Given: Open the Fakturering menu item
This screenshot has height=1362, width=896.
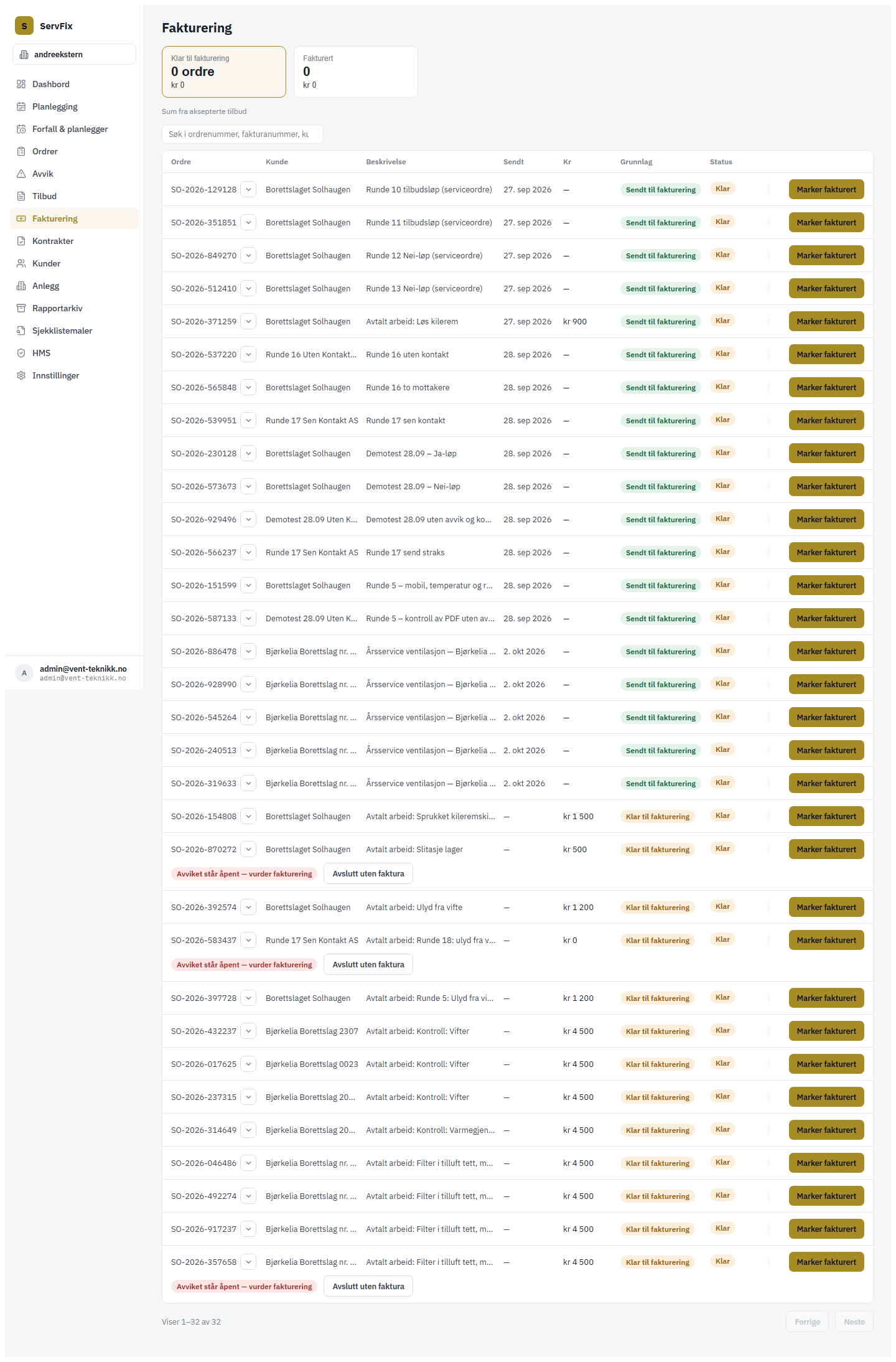Looking at the screenshot, I should click(74, 218).
